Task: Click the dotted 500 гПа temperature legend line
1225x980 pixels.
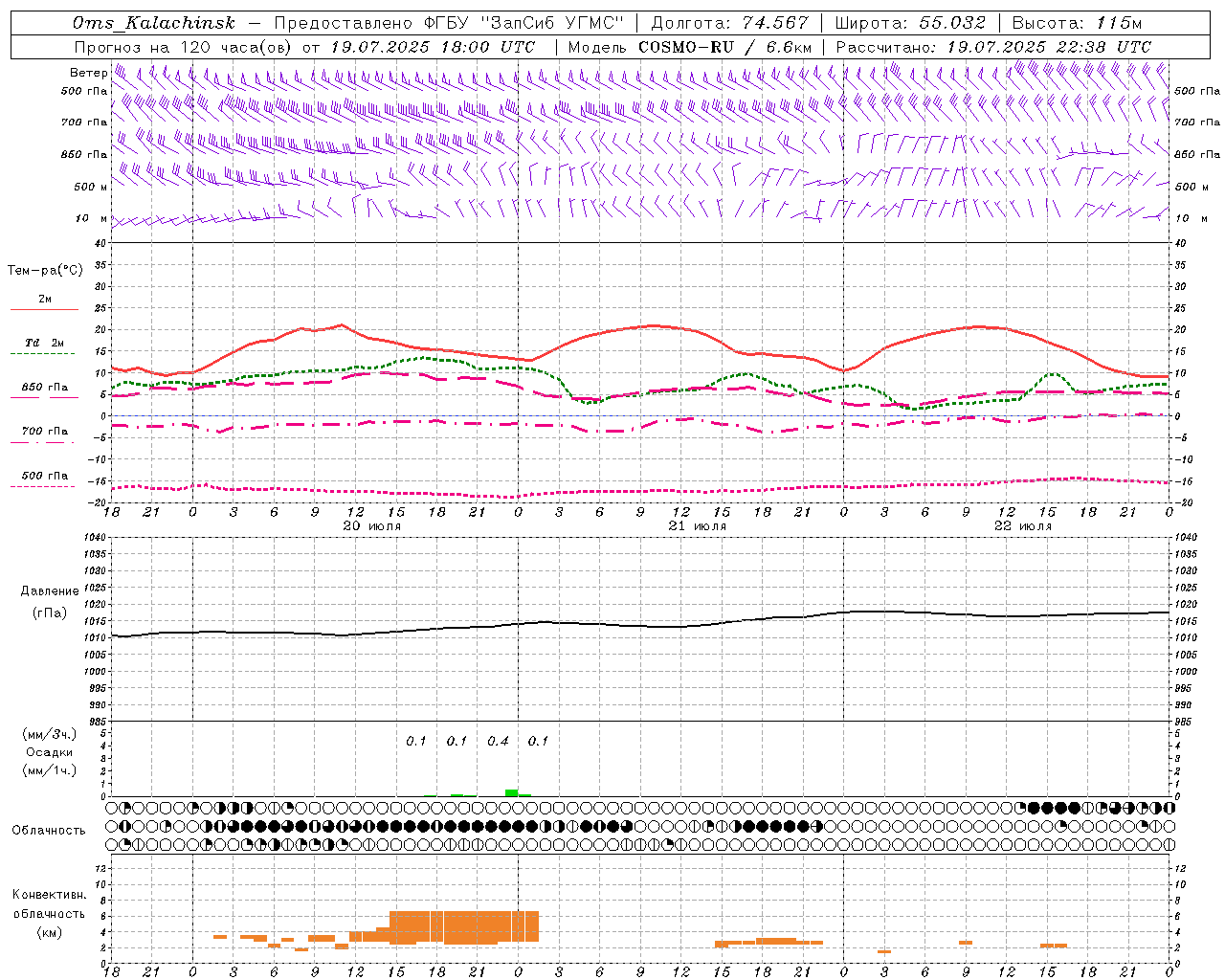Action: 44,487
